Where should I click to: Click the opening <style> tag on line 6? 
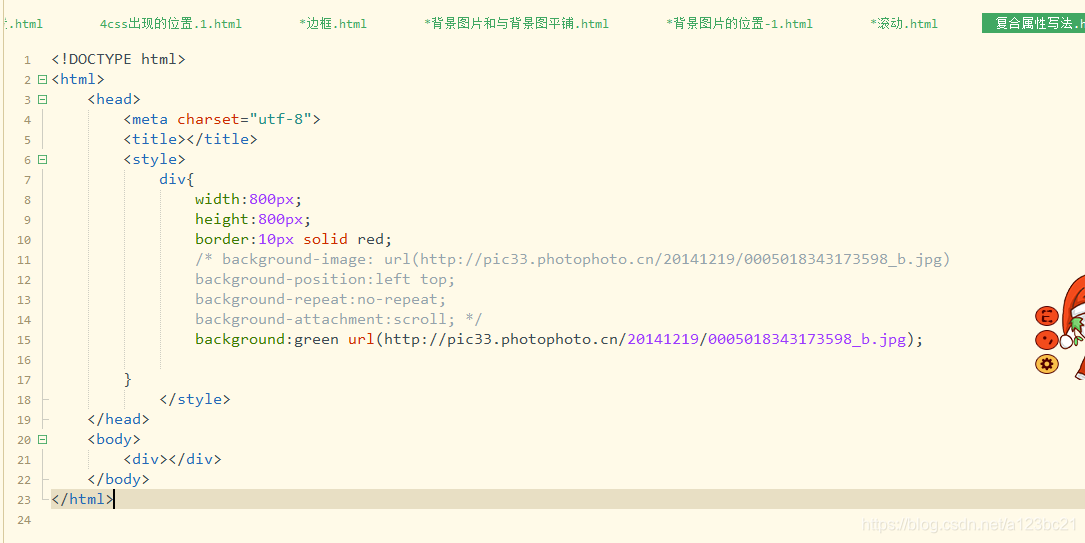tap(154, 159)
